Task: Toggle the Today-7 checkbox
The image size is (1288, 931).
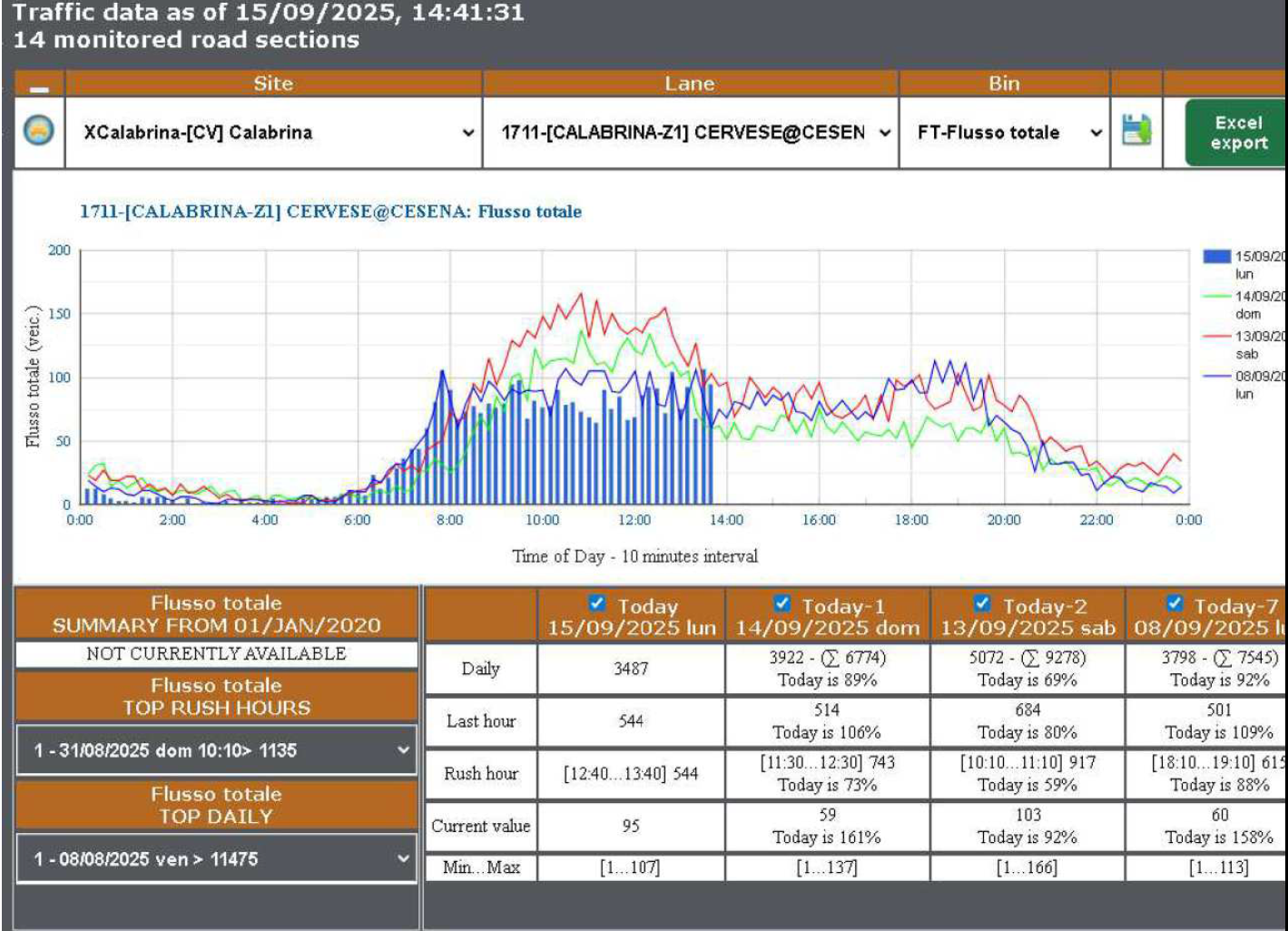Action: 1175,603
